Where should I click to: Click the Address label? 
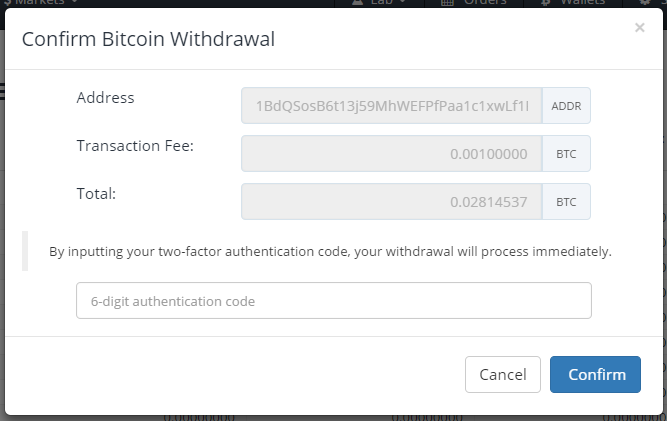(x=105, y=98)
